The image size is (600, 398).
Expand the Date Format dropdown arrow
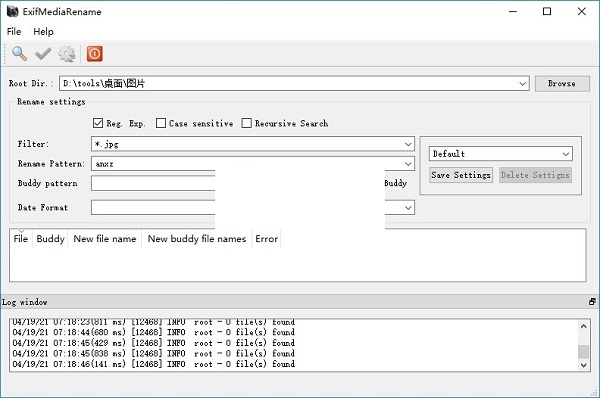point(408,208)
